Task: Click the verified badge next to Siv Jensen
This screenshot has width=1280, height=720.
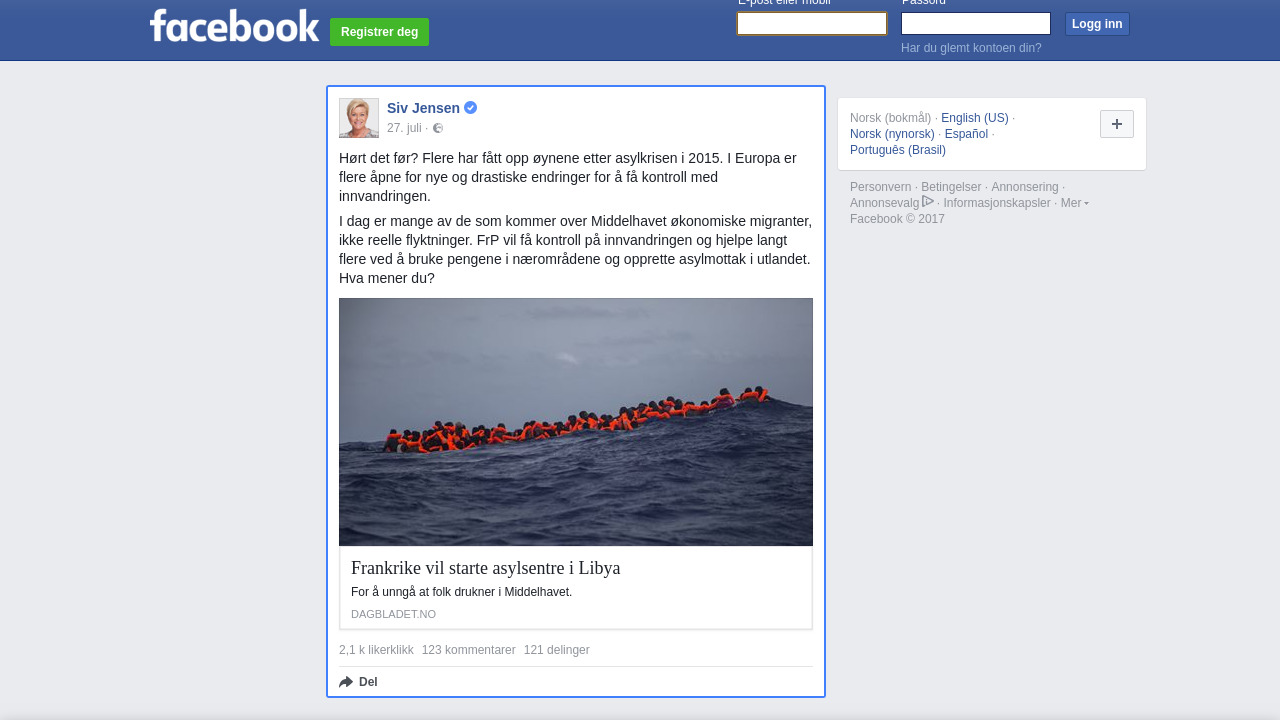Action: click(x=470, y=108)
